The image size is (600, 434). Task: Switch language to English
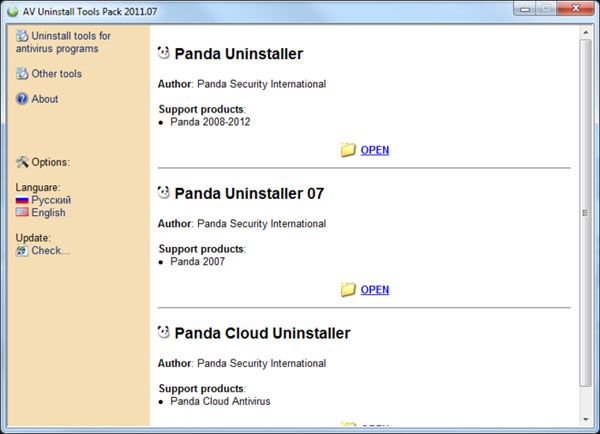(x=48, y=212)
